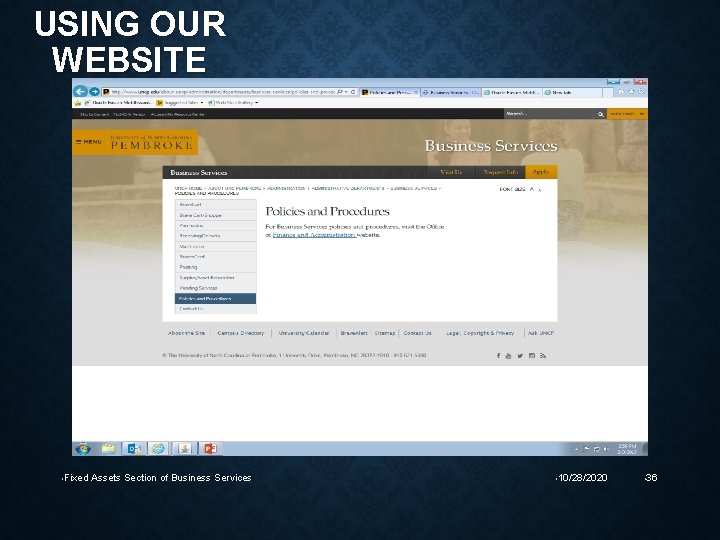This screenshot has height=540, width=720.
Task: Open the University Calendar footer link
Action: [304, 333]
